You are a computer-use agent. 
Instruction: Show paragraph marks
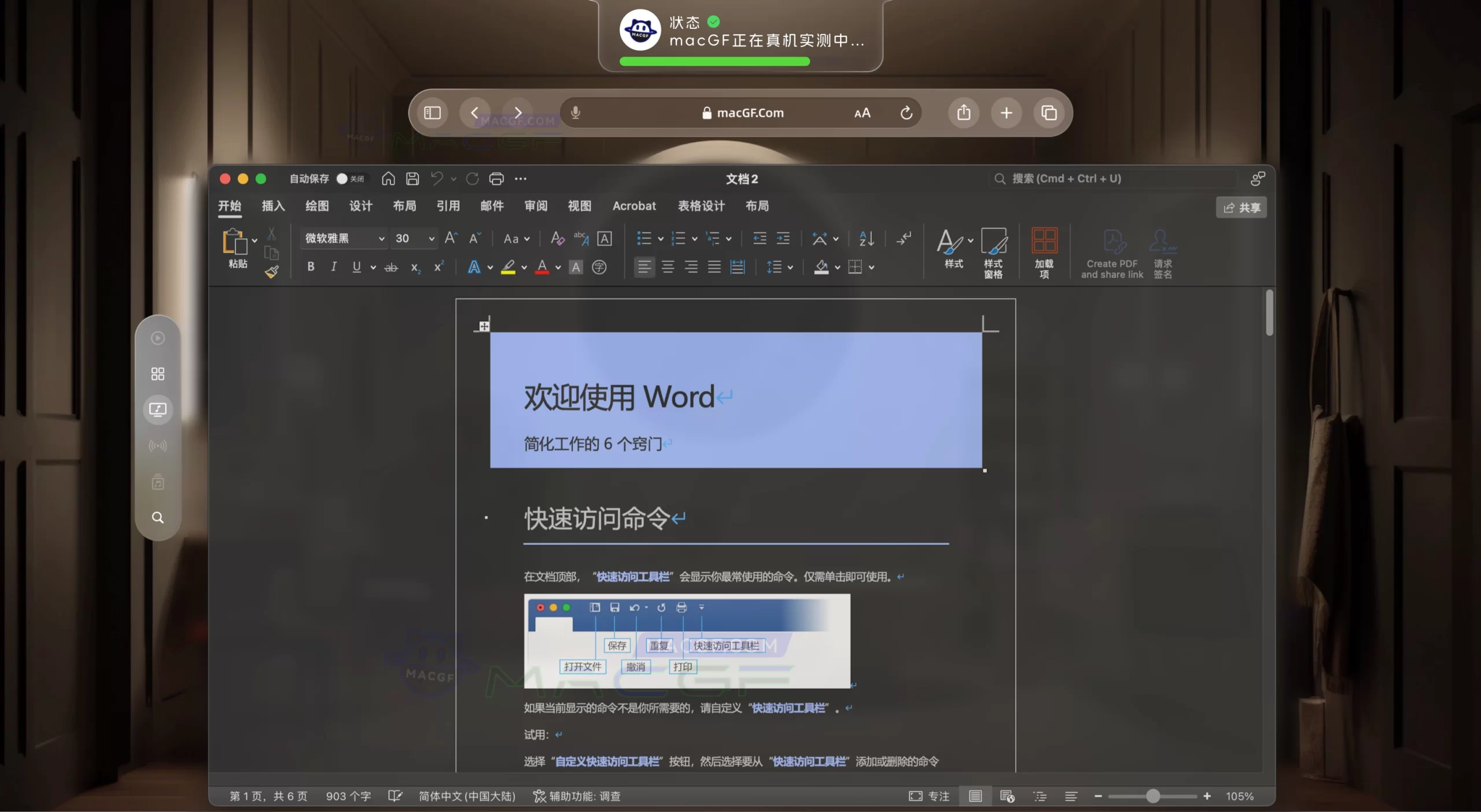pos(902,238)
